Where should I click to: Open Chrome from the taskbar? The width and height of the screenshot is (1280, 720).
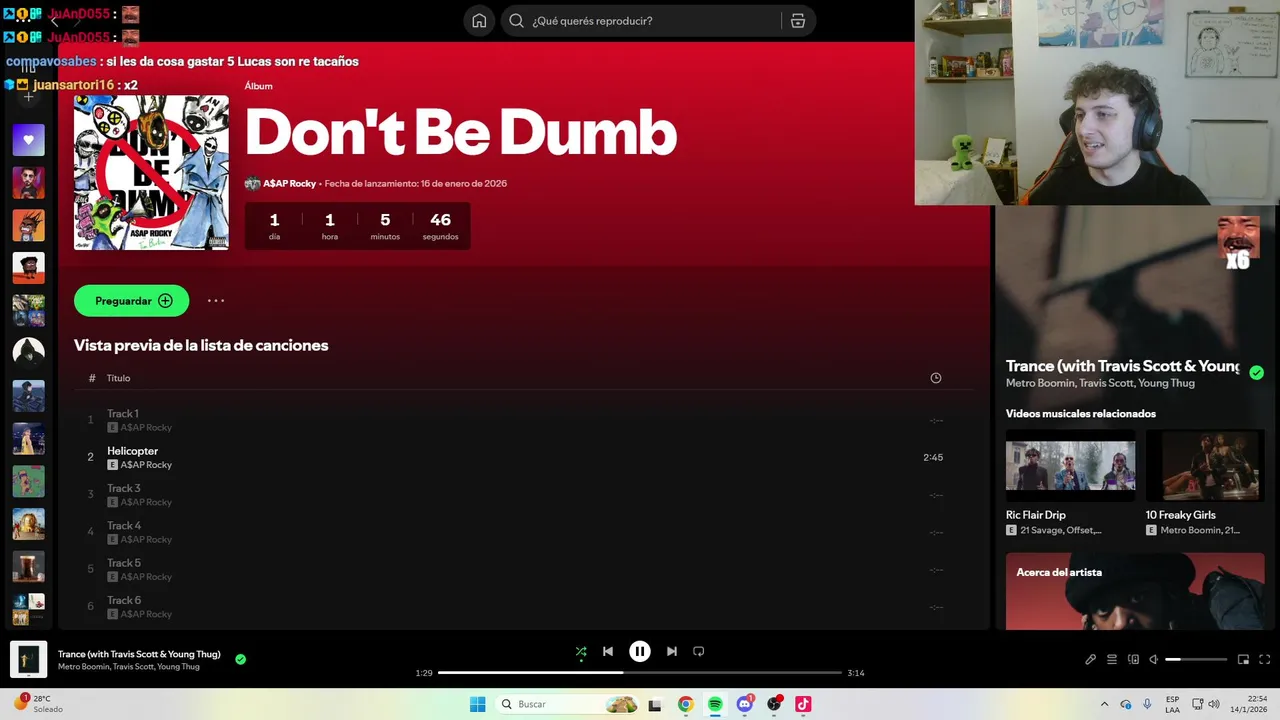point(685,704)
